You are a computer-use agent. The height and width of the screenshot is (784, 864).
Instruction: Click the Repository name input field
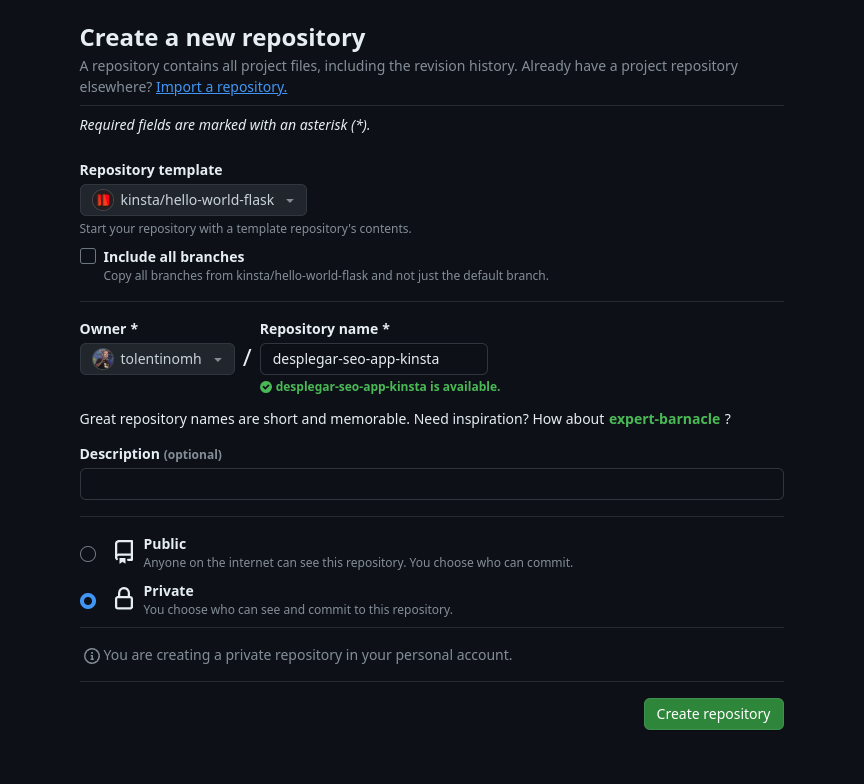(373, 358)
